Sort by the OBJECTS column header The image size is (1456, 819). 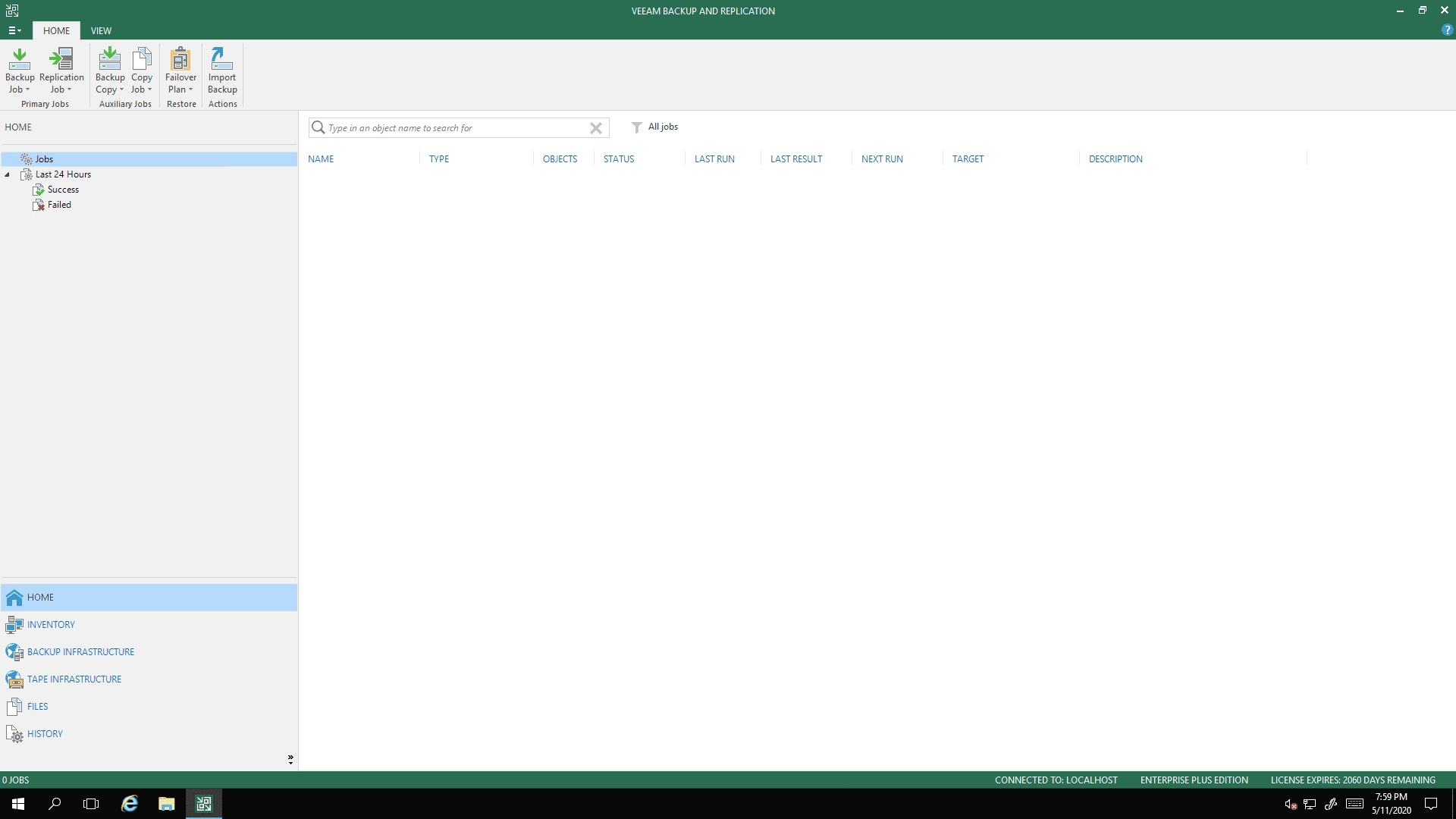560,159
